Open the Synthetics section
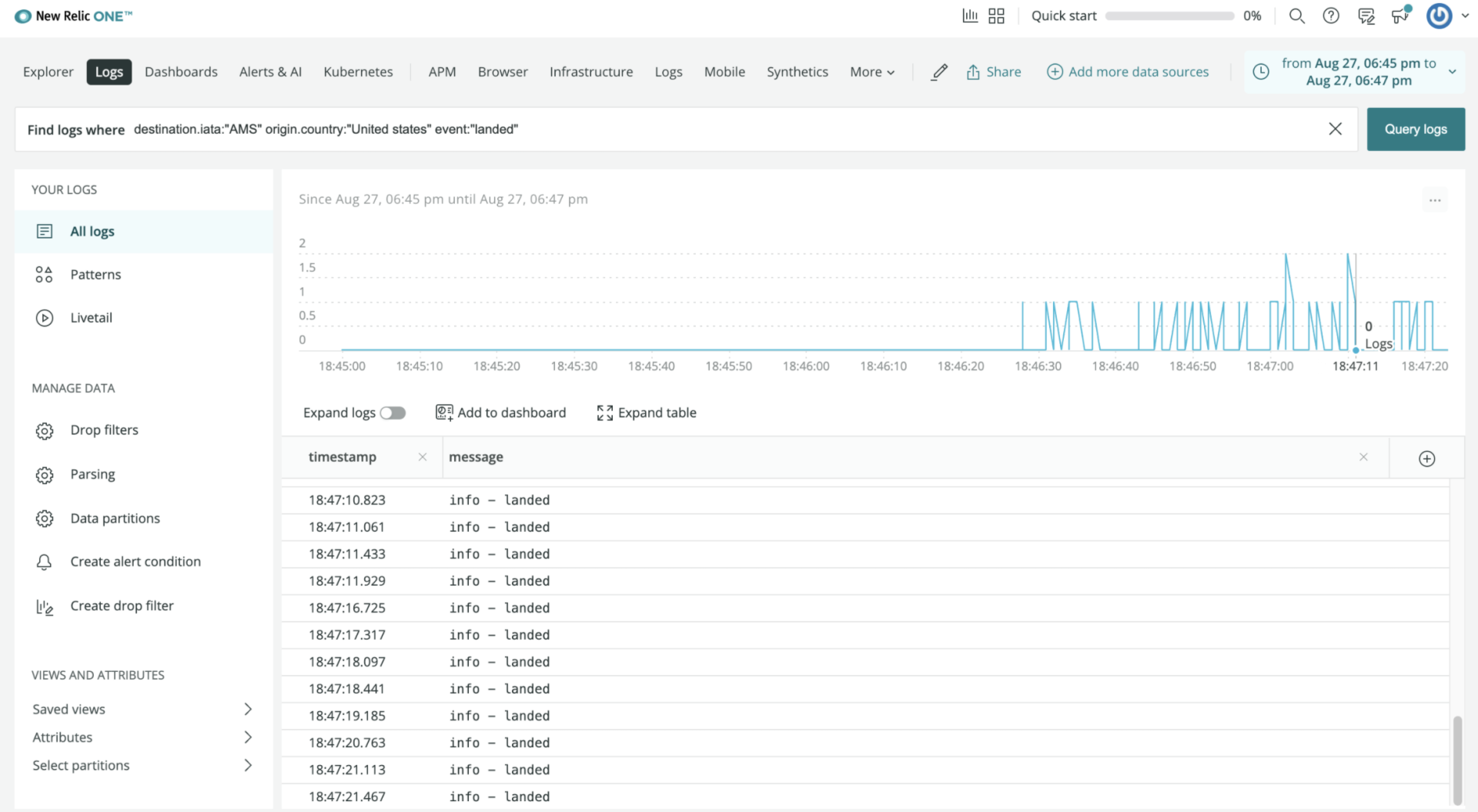Viewport: 1478px width, 812px height. (x=797, y=72)
